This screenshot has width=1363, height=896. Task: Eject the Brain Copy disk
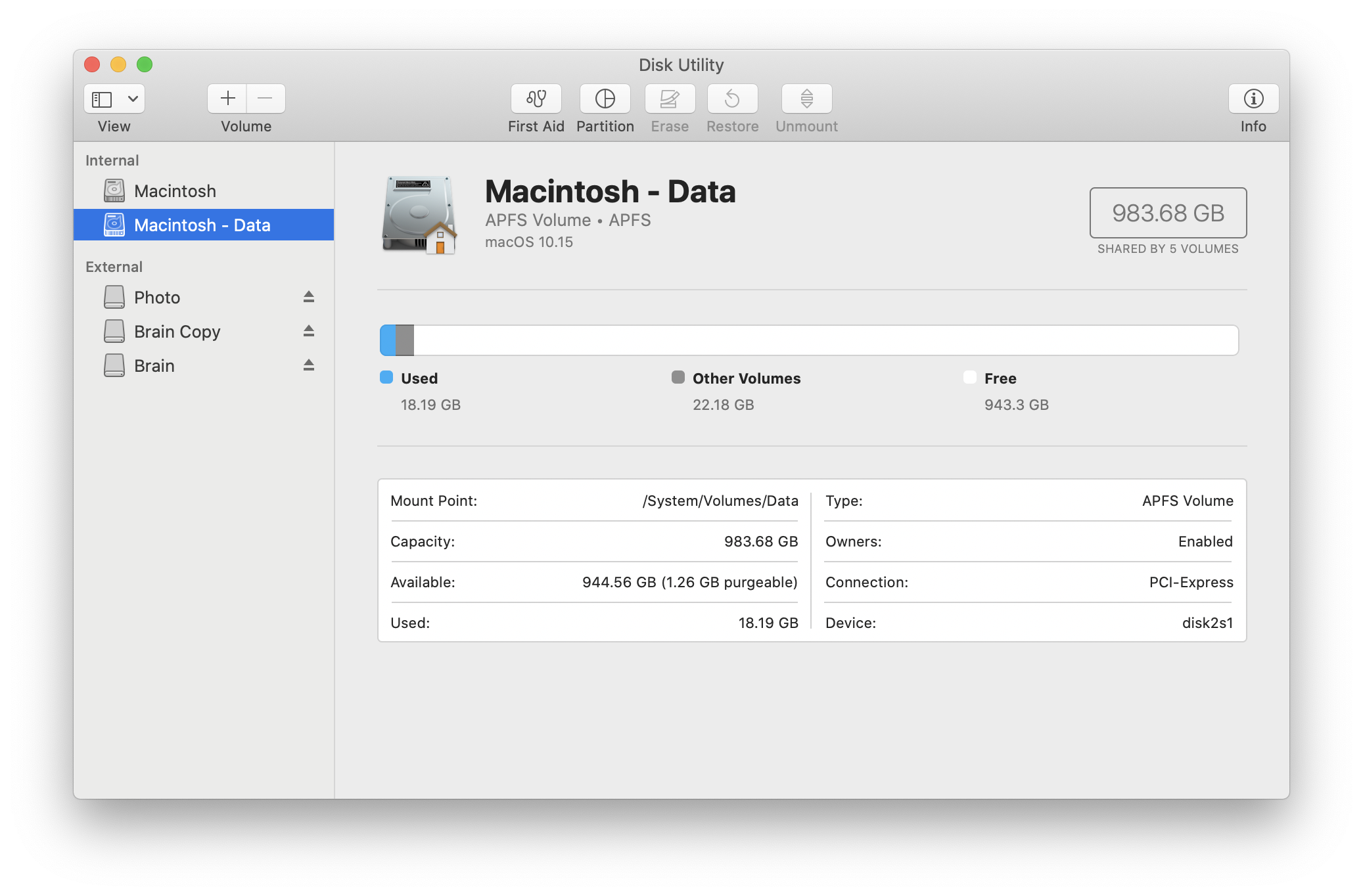(x=308, y=331)
